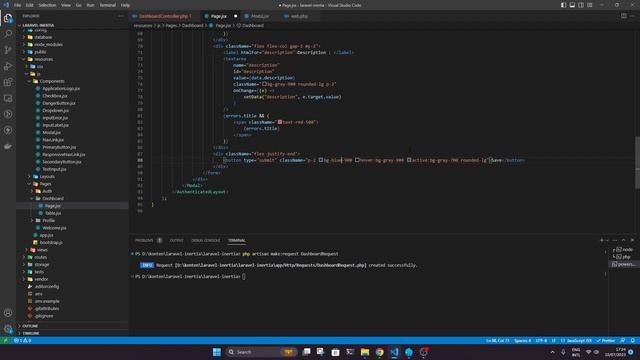
Task: Open the Edit menu
Action: (29, 5)
